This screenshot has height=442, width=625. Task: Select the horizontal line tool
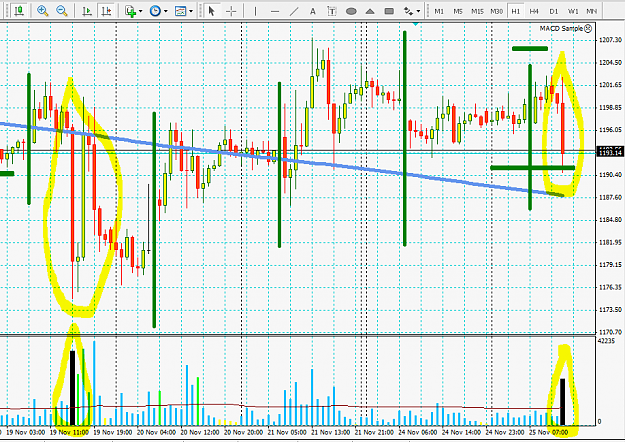pyautogui.click(x=275, y=12)
